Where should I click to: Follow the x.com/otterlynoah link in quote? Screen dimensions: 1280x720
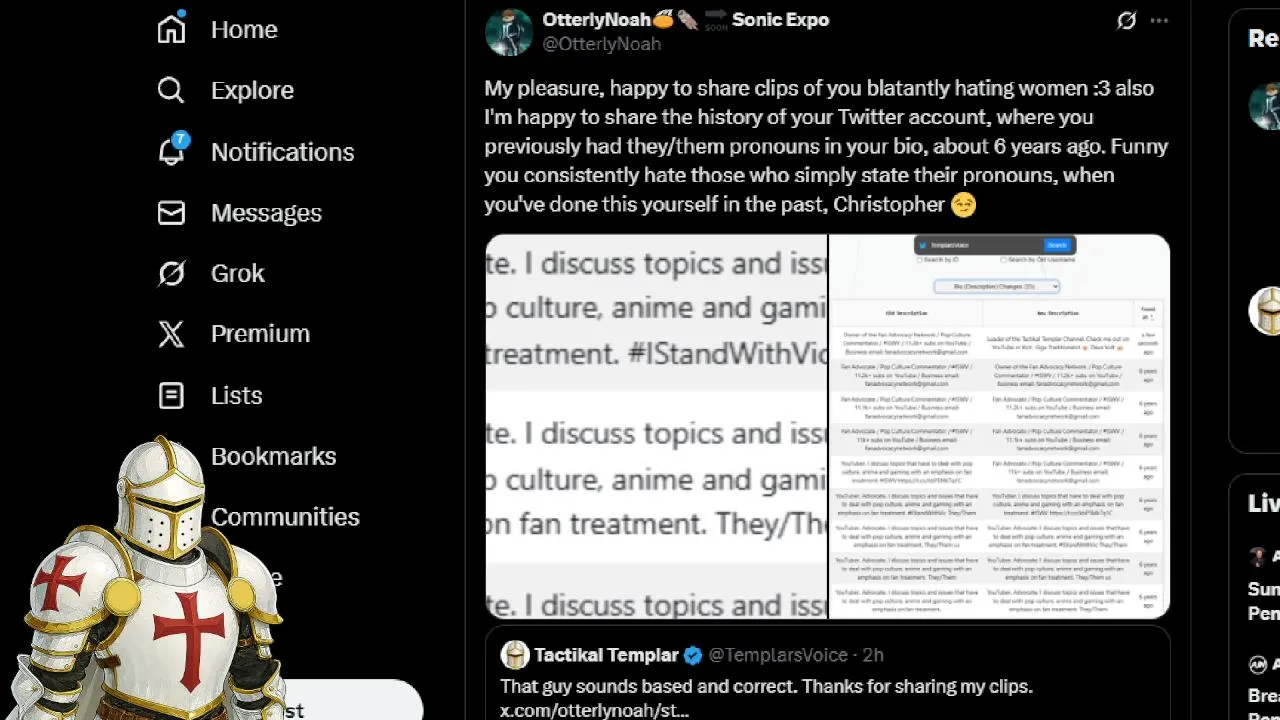coord(595,711)
